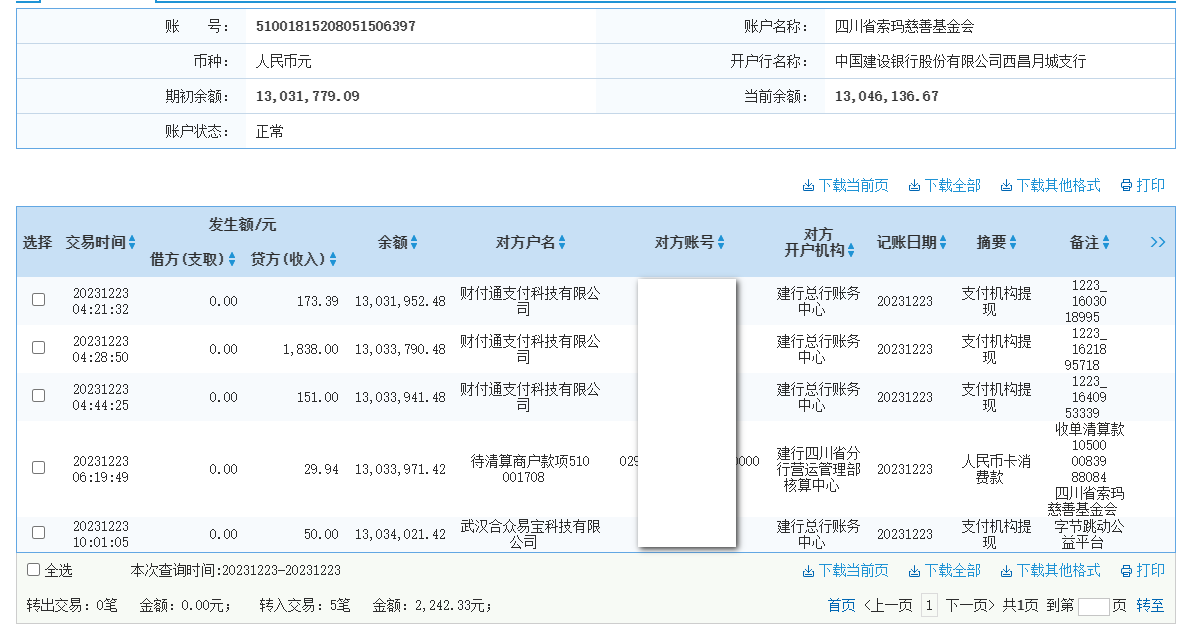The image size is (1186, 635).
Task: Click account status value 正常
Action: pos(269,132)
